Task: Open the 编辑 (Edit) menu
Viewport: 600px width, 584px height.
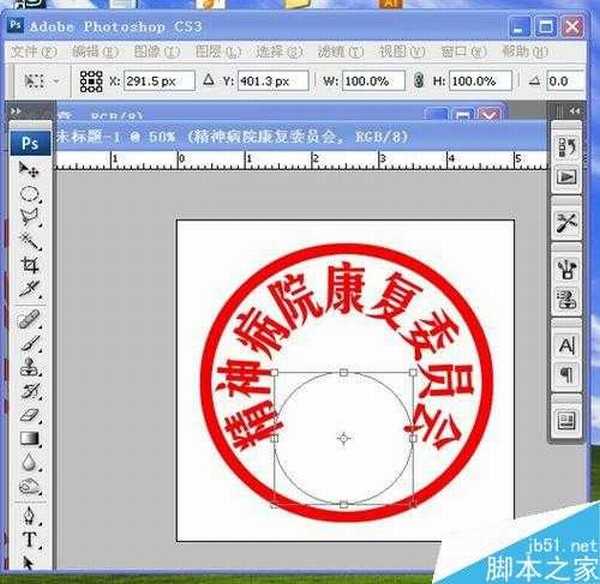Action: click(95, 52)
